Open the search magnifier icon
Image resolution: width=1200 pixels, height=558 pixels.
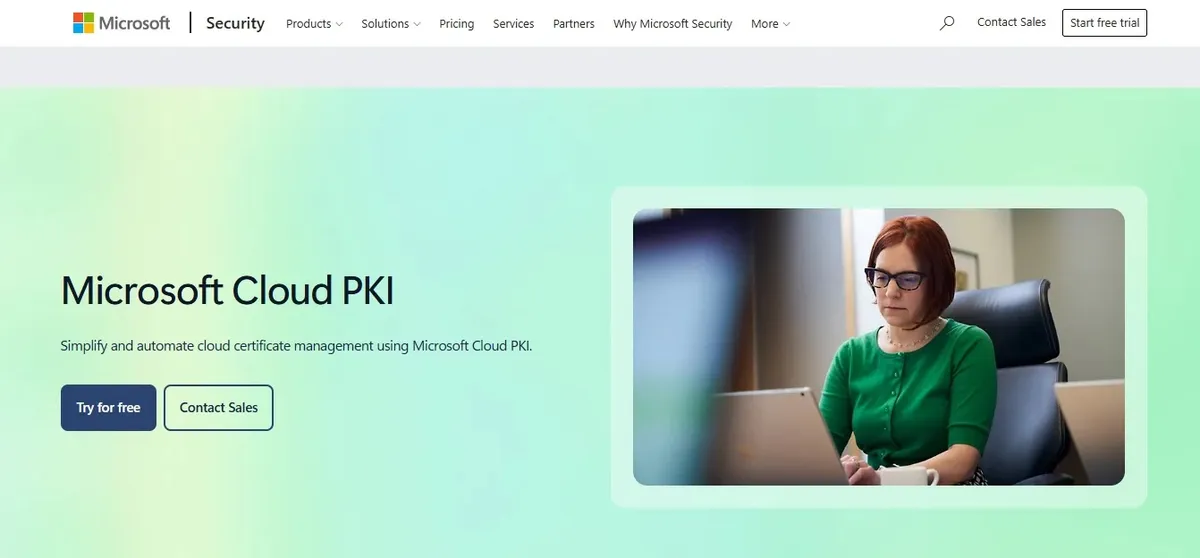[947, 23]
